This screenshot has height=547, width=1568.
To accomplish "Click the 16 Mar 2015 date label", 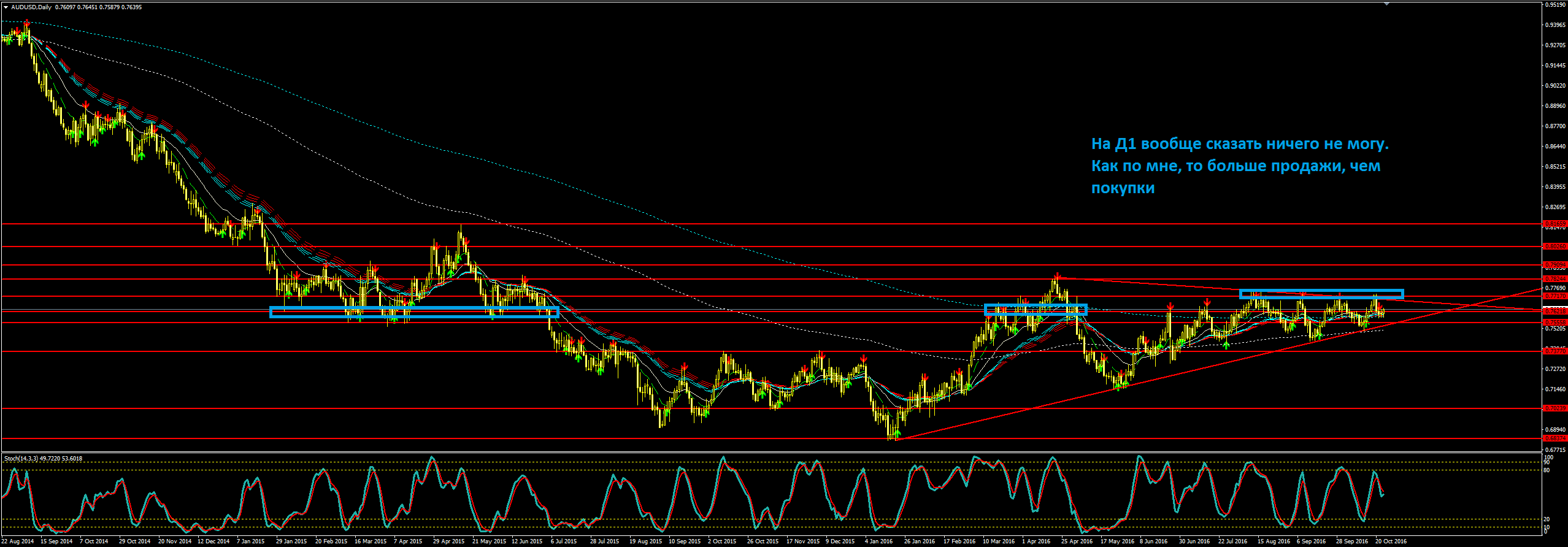I will (x=371, y=541).
